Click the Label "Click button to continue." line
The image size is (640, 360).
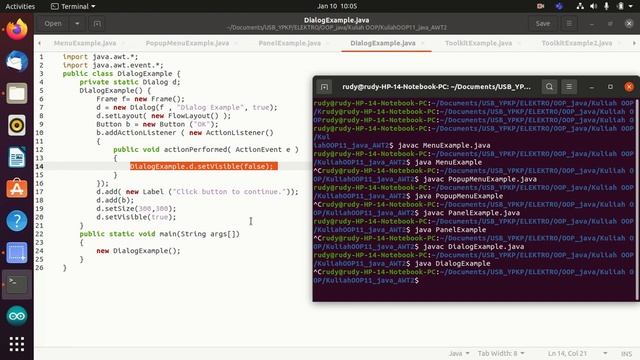pyautogui.click(x=197, y=191)
